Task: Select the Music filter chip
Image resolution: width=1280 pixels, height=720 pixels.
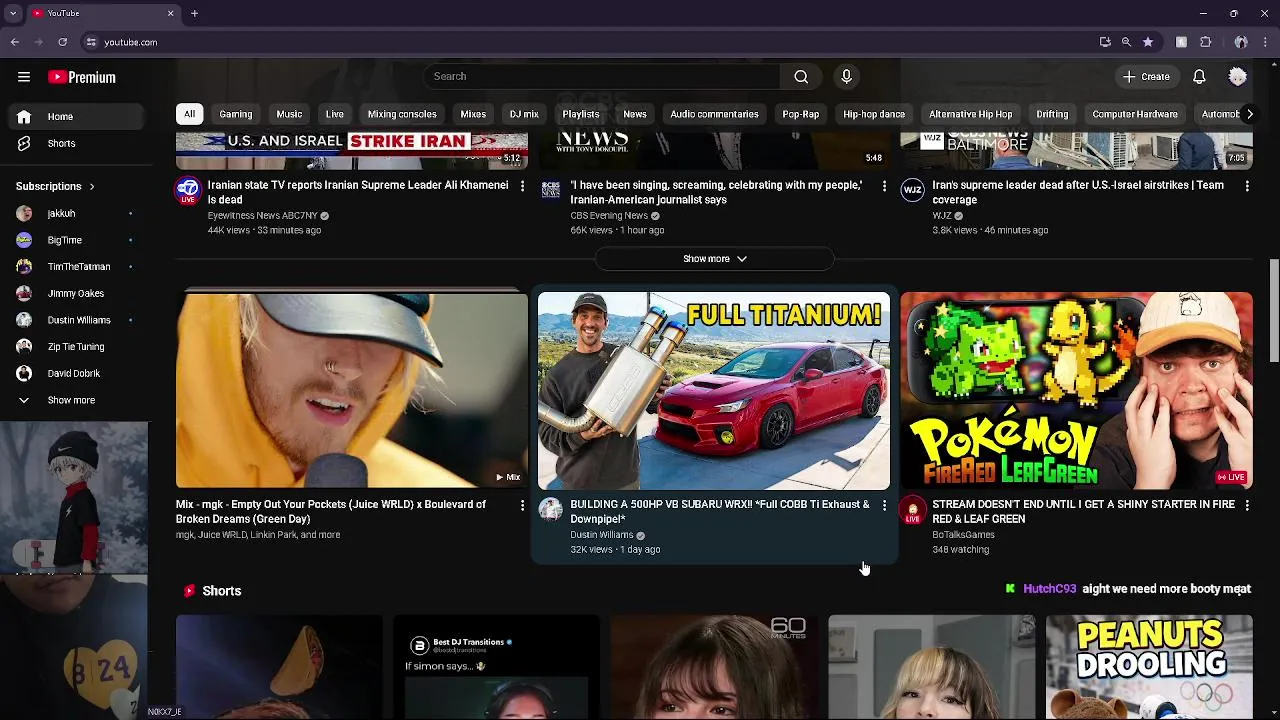Action: (x=289, y=114)
